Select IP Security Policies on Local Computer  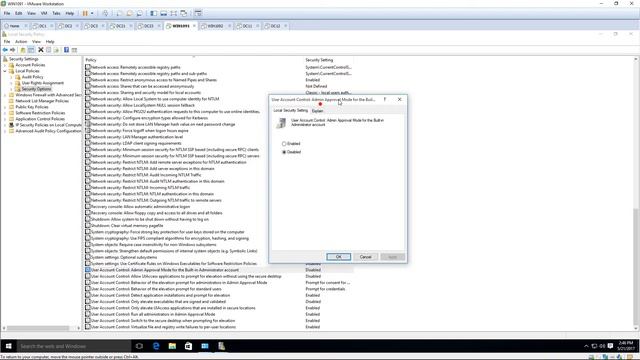49,125
